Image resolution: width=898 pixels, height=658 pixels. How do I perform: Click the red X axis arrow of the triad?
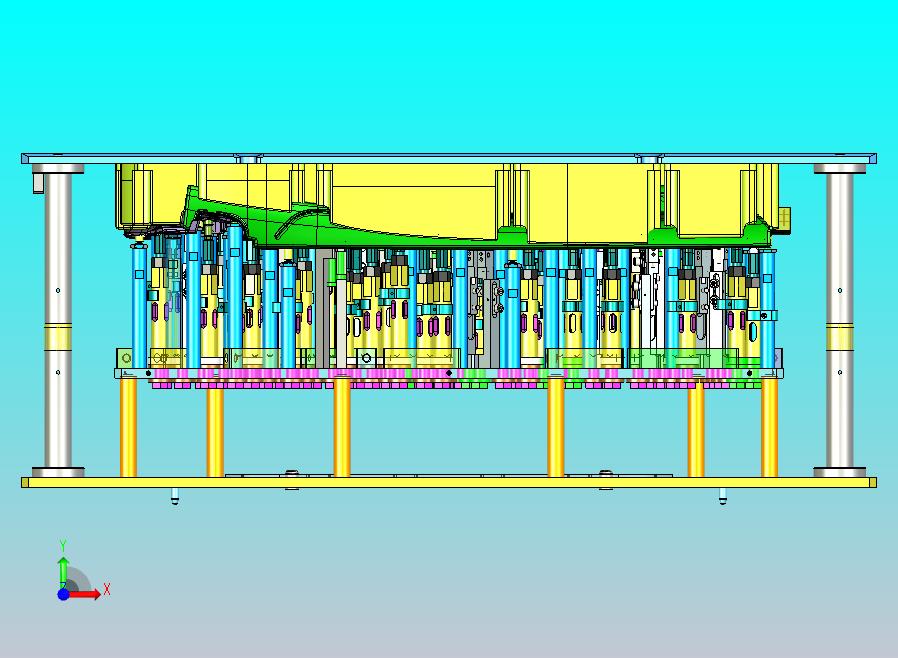coord(86,594)
